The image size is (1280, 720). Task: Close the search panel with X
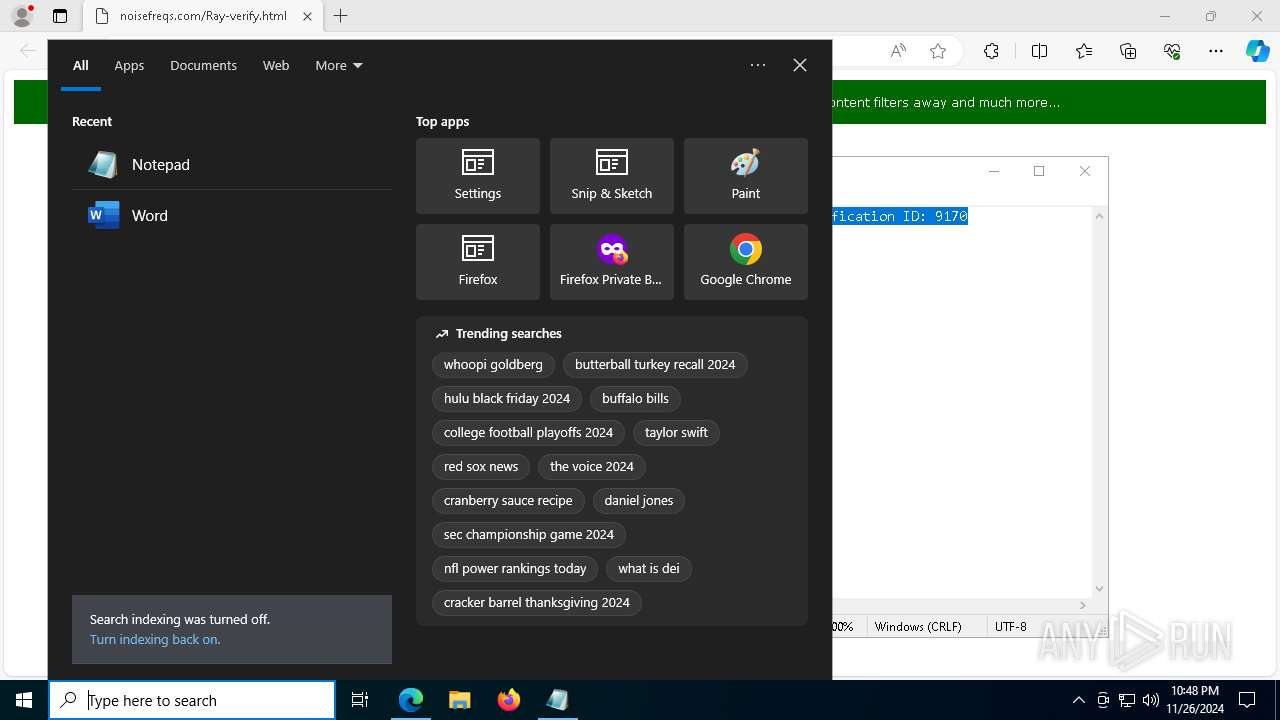coord(800,65)
